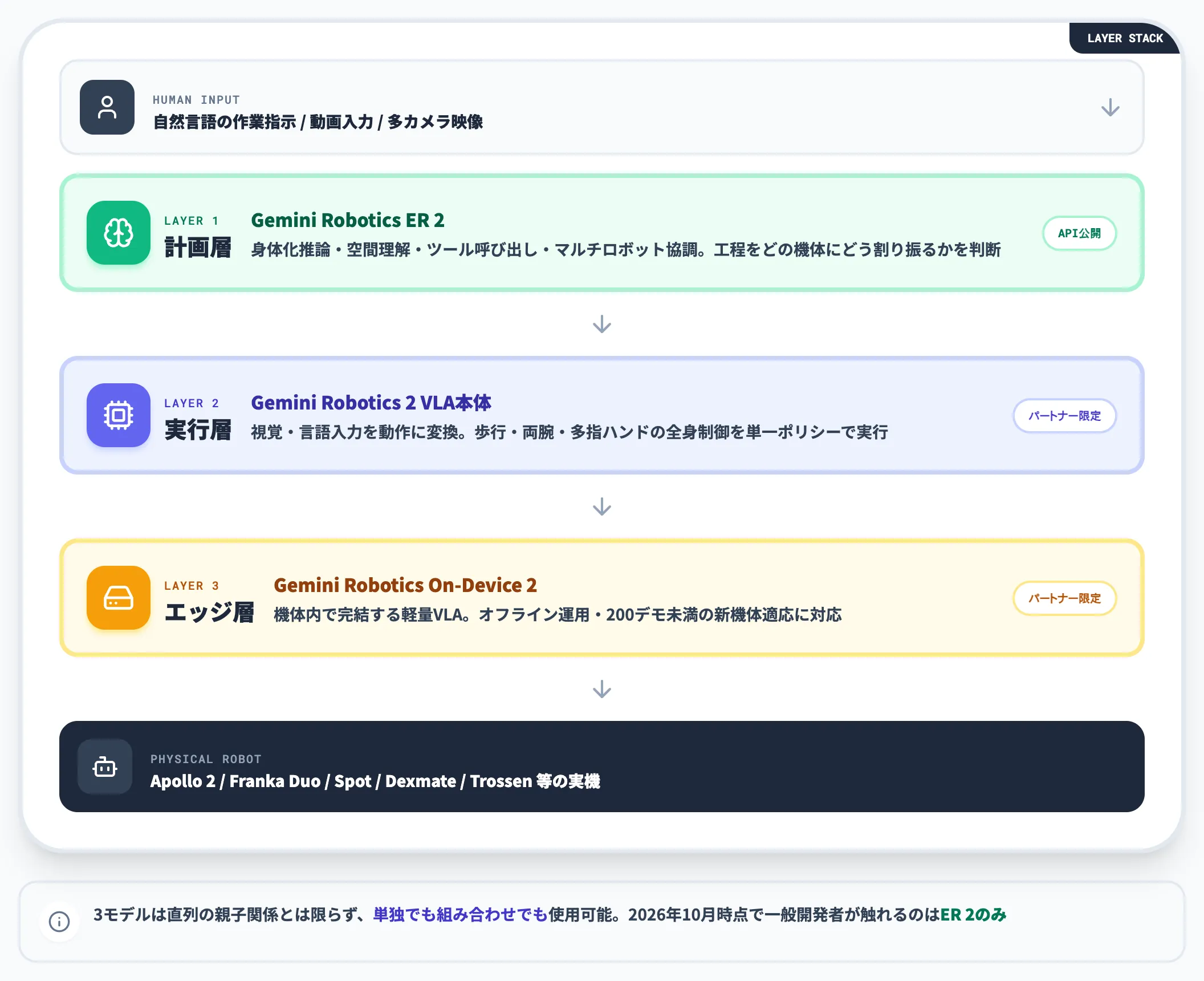Expand the Human Input down arrow

pyautogui.click(x=1110, y=107)
